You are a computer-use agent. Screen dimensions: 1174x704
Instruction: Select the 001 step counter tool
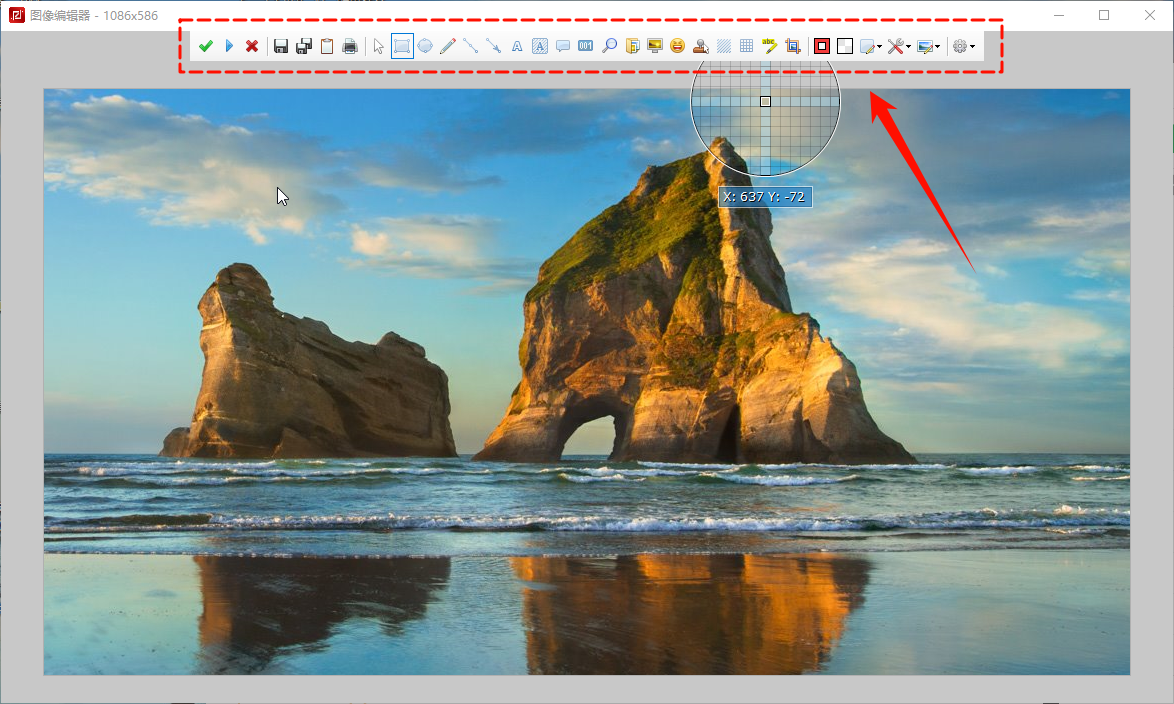[x=586, y=46]
